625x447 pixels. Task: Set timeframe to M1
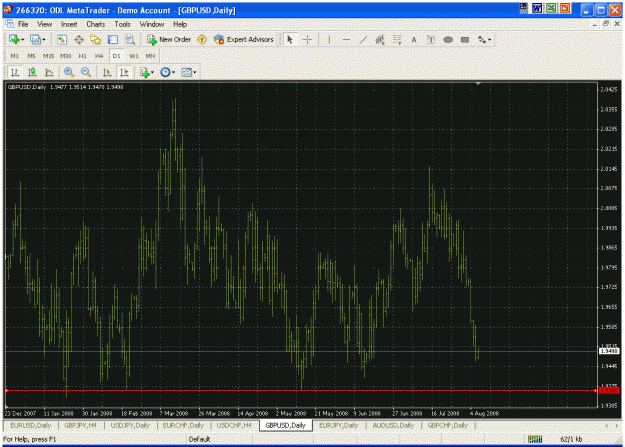(14, 56)
